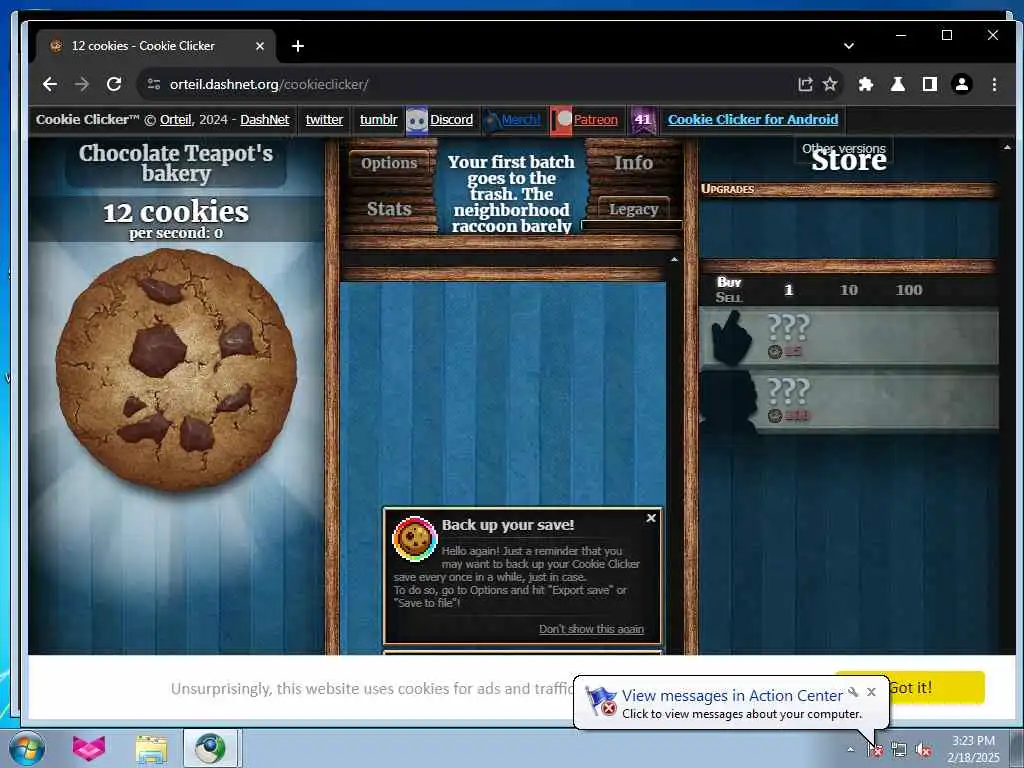Open DashNet link
Viewport: 1024px width, 768px height.
[x=264, y=120]
